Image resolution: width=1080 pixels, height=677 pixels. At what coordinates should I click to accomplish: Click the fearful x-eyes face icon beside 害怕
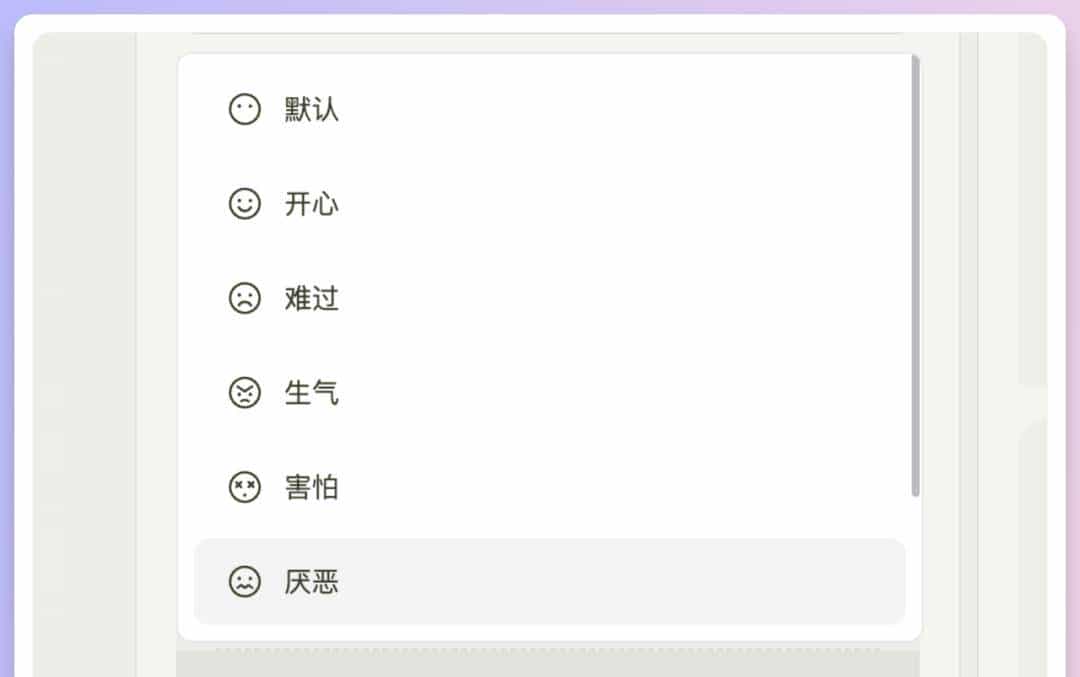[242, 487]
